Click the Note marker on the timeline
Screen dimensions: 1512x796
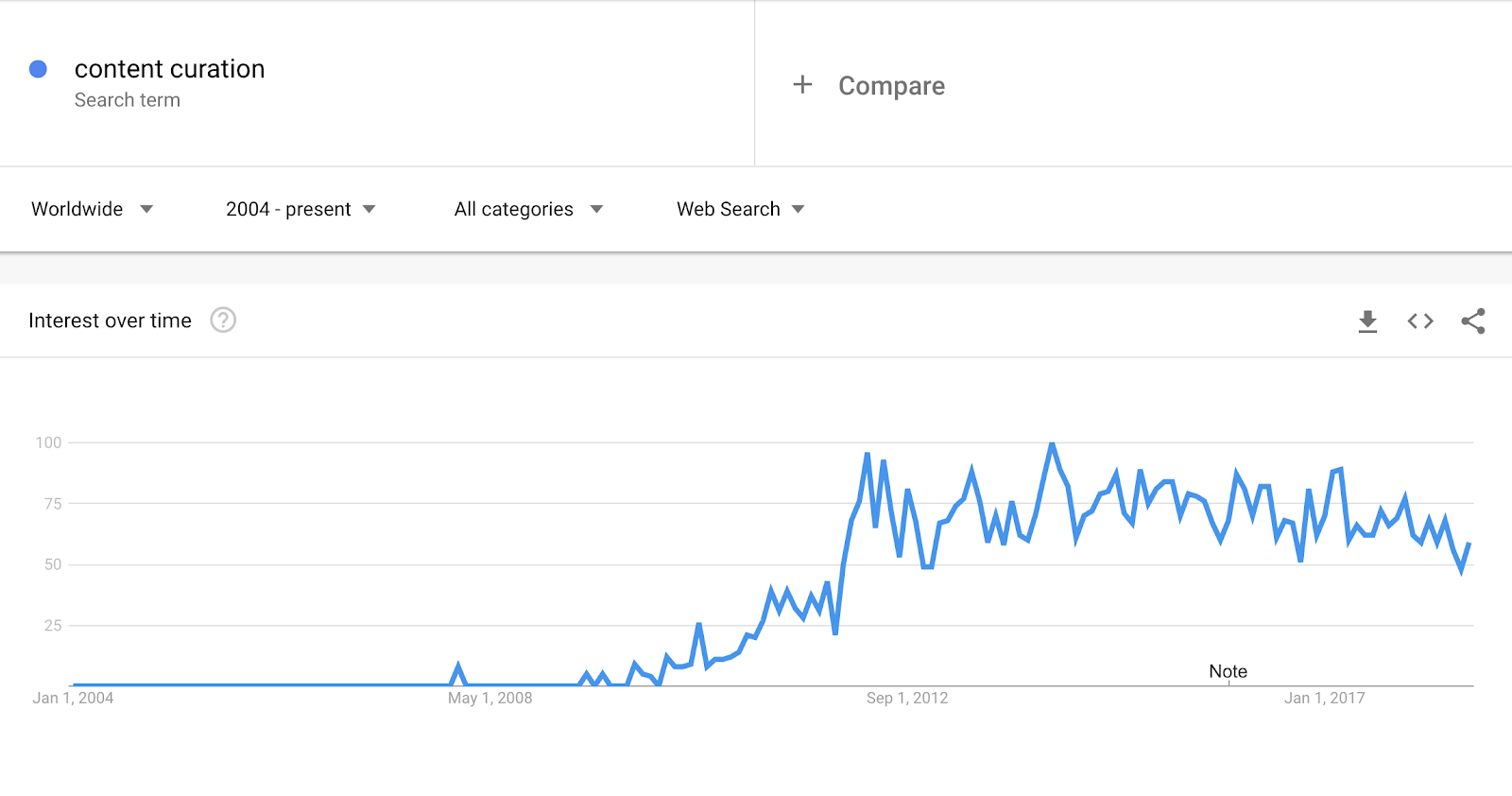tap(1228, 671)
